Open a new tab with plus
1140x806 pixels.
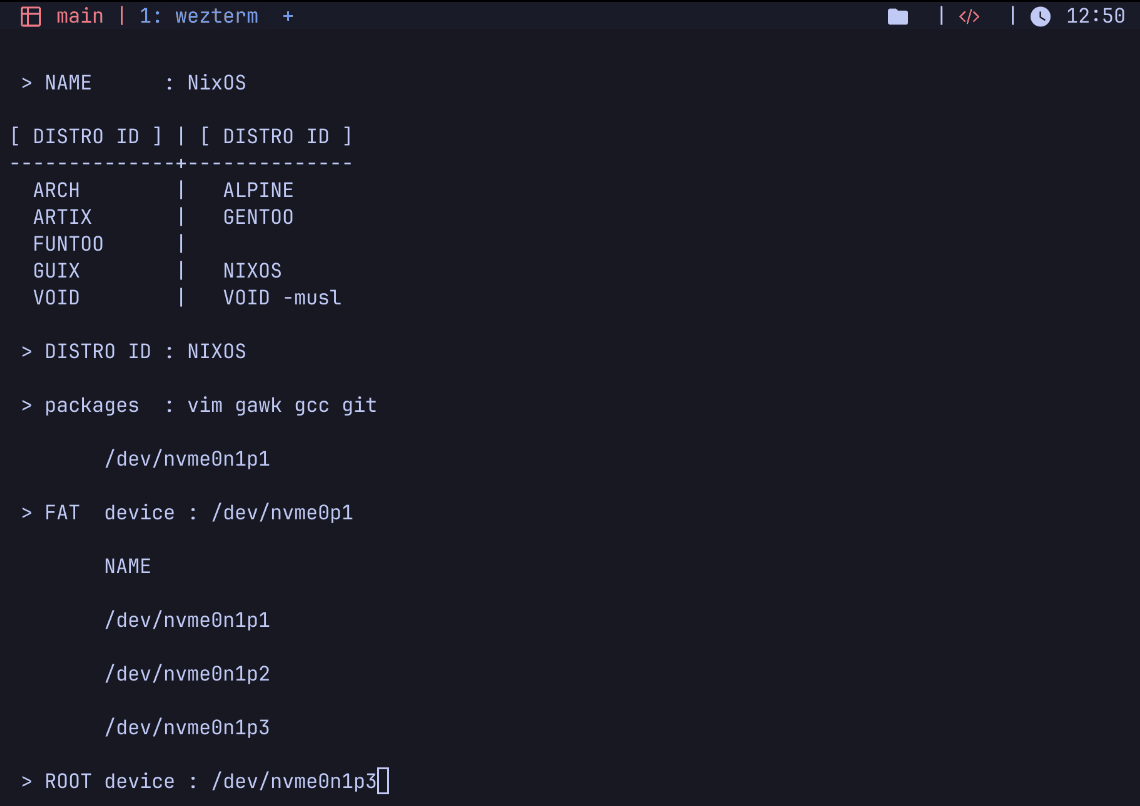288,17
